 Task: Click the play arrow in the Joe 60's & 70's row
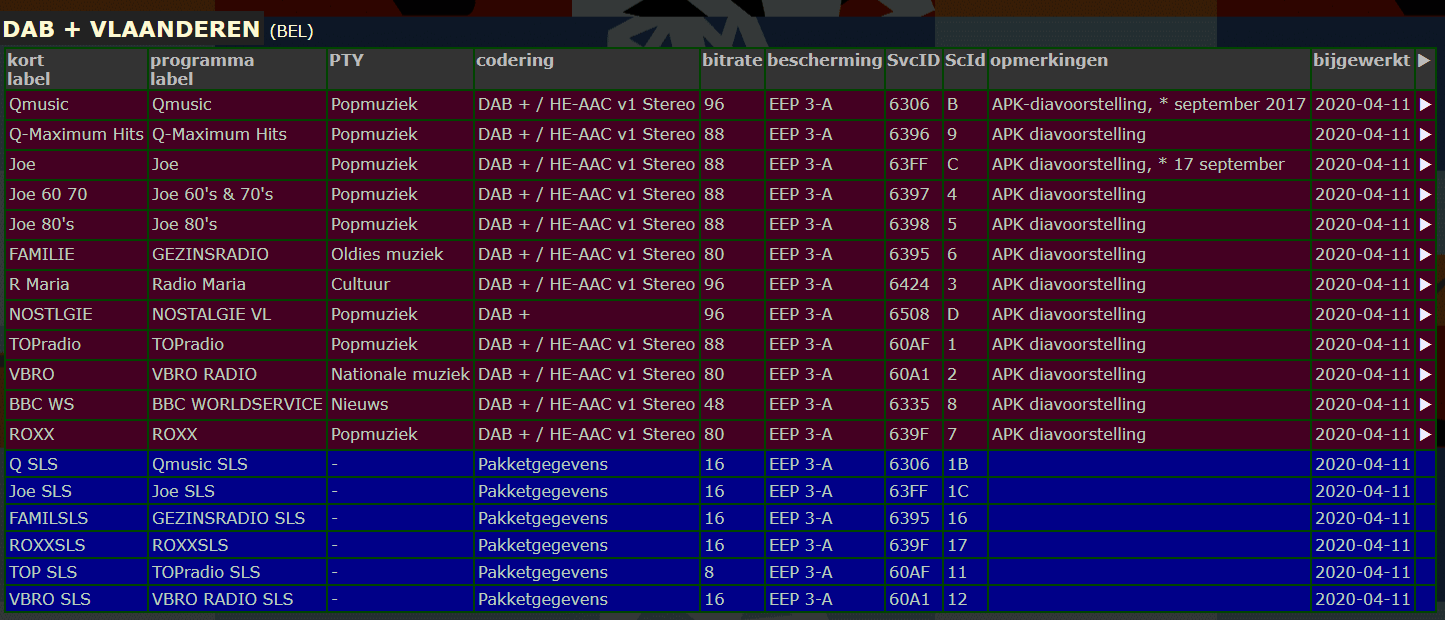[x=1425, y=194]
